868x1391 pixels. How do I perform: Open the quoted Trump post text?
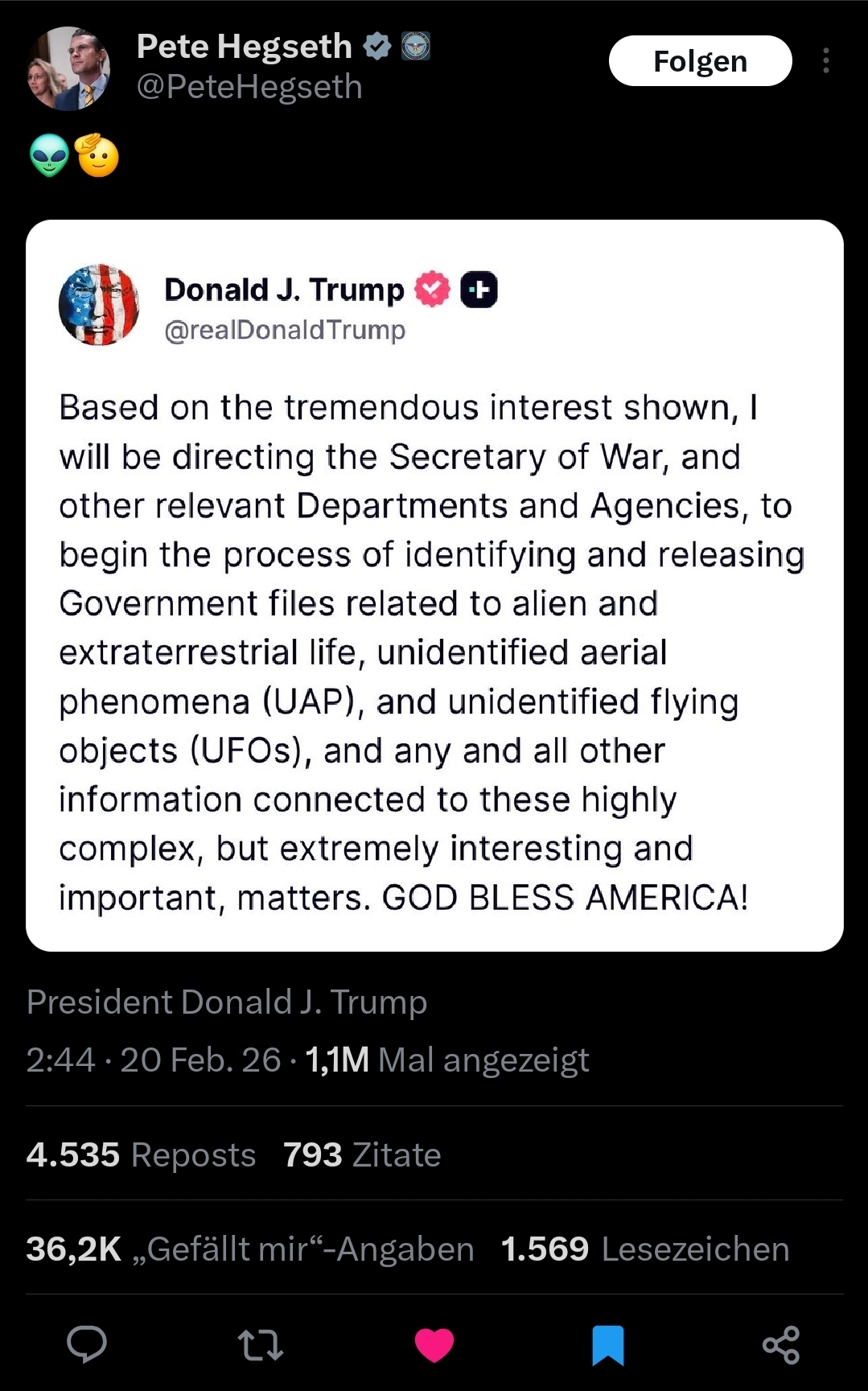click(x=433, y=652)
